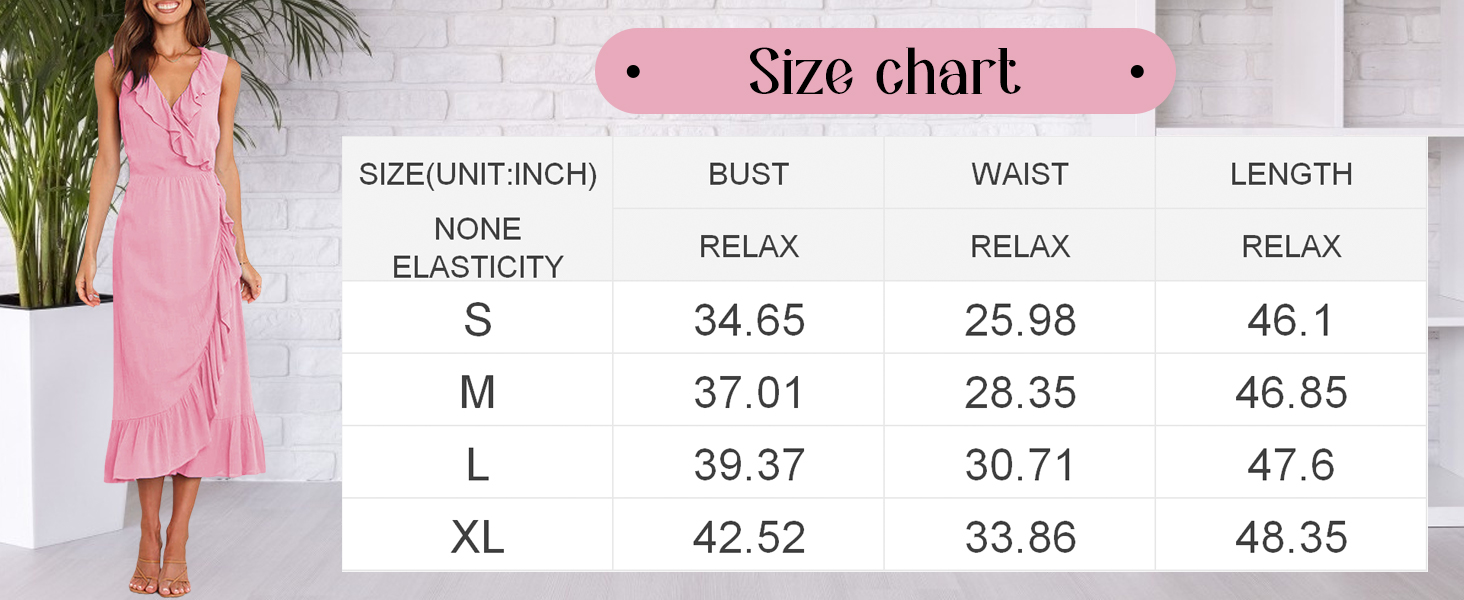
Task: Click length value 46.1
Action: (1291, 320)
